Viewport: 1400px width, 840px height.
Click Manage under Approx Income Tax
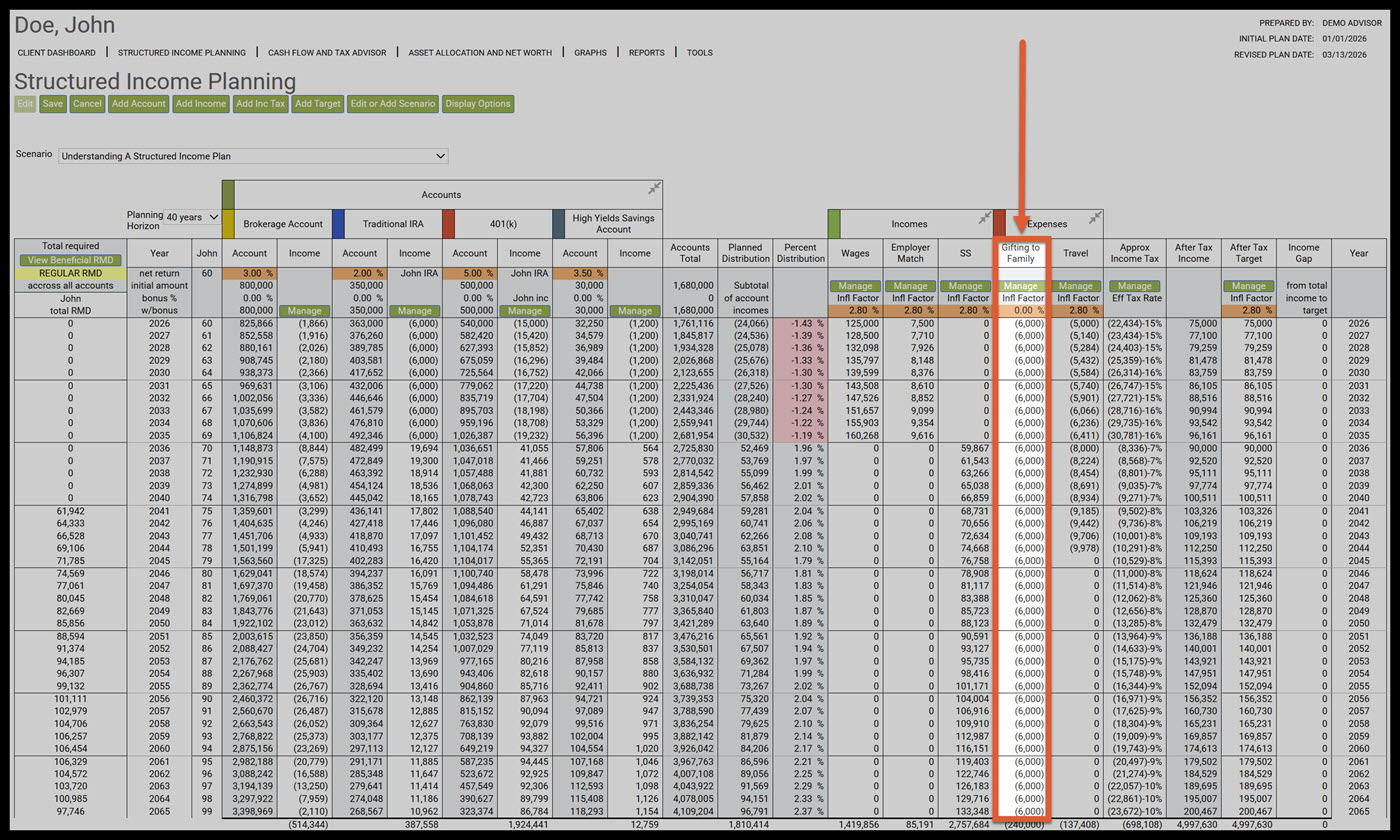point(1135,286)
